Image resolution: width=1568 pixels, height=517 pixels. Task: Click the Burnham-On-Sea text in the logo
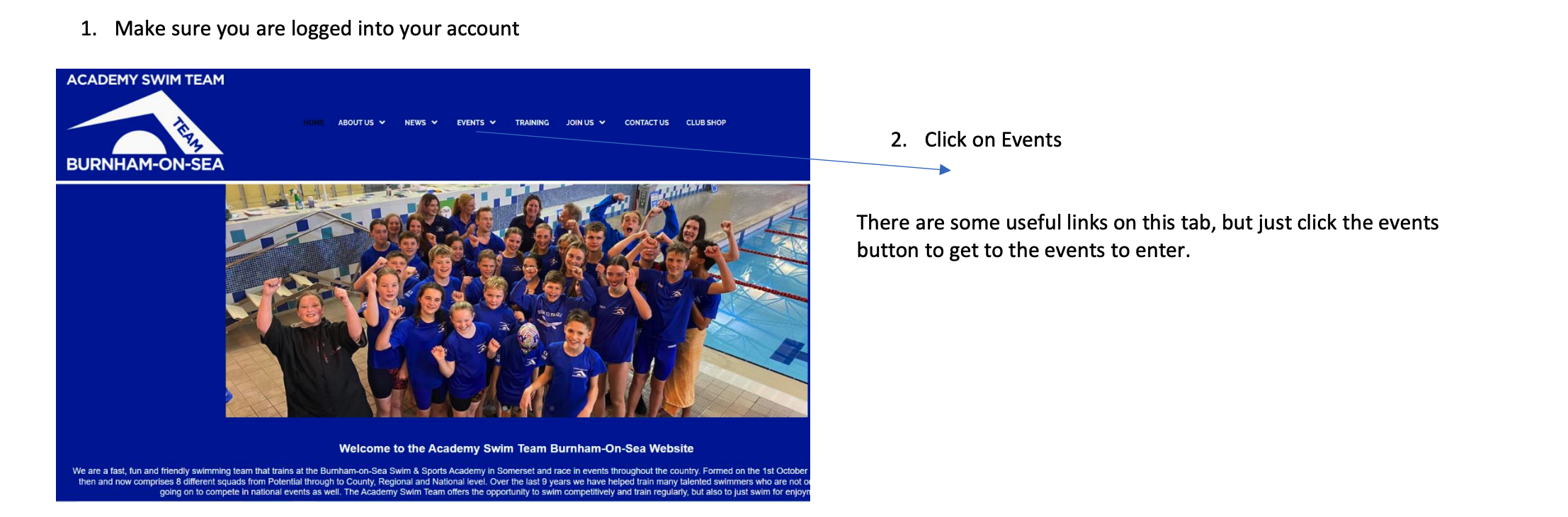(145, 164)
